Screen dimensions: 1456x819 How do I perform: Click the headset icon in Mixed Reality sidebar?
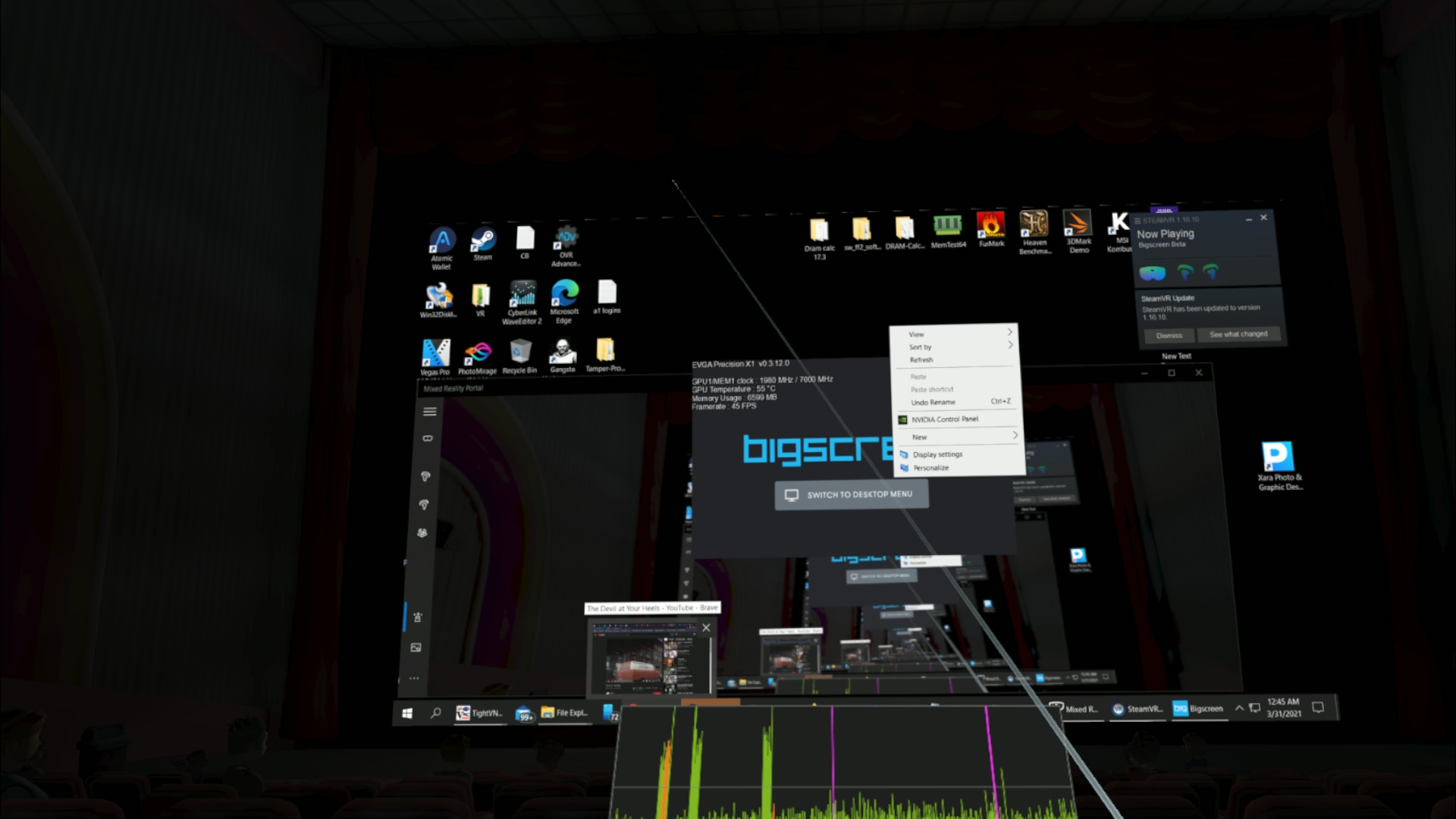click(x=428, y=438)
